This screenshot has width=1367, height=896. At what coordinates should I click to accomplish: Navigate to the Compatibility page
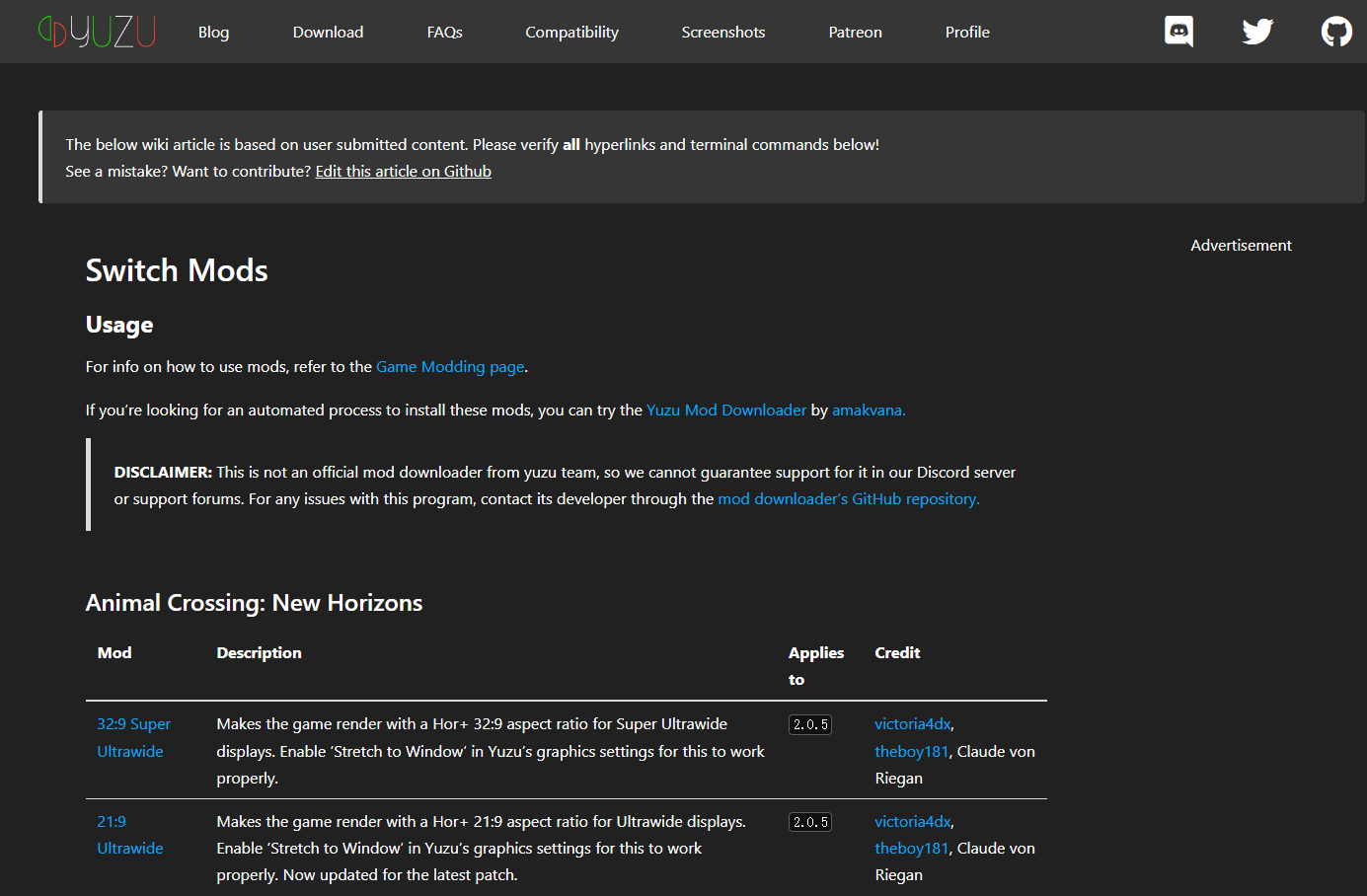(571, 32)
